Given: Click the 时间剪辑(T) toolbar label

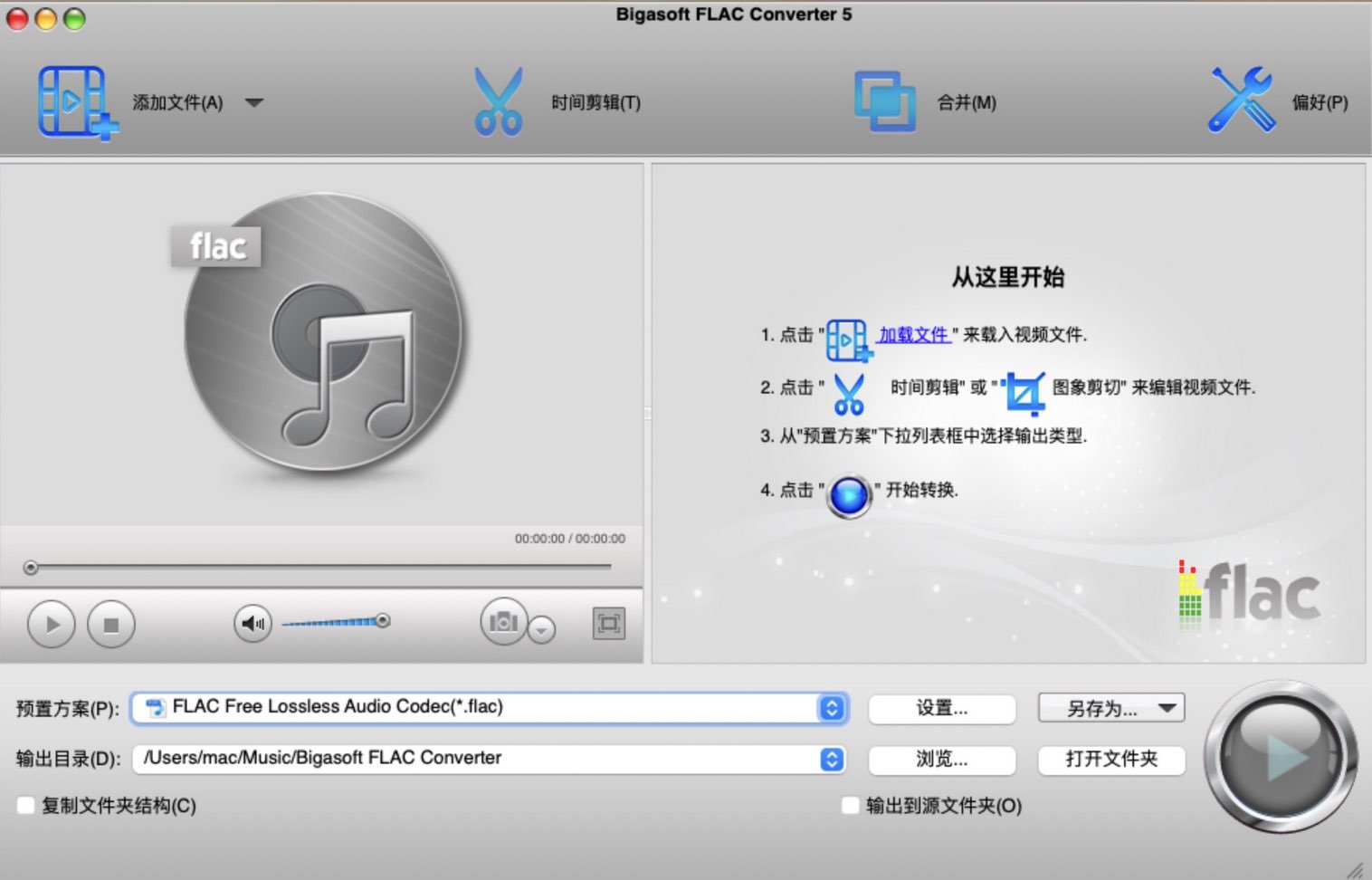Looking at the screenshot, I should click(x=596, y=102).
